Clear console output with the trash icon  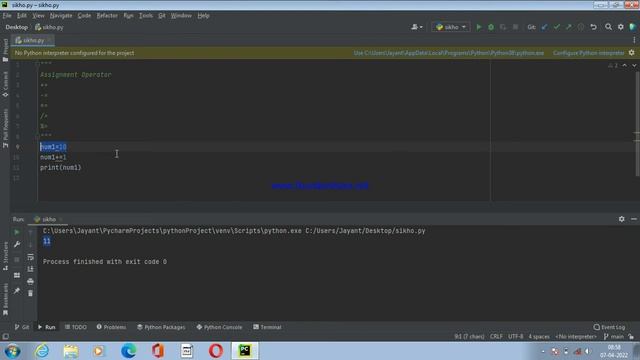(x=30, y=293)
